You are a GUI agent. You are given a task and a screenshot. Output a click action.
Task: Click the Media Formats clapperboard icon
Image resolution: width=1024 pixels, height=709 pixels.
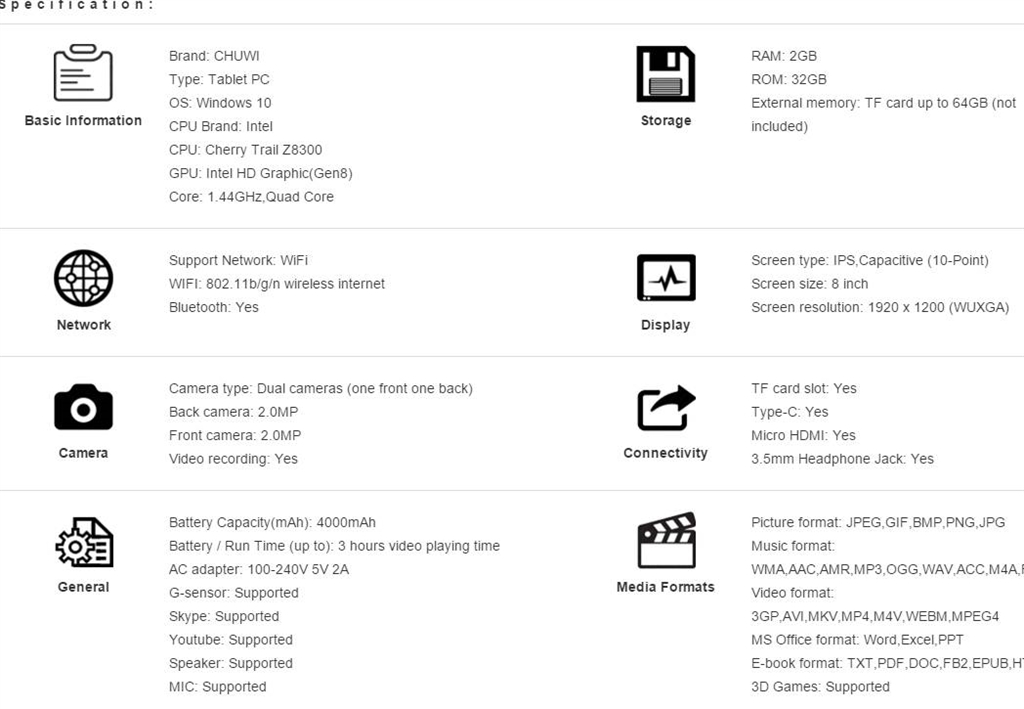[665, 541]
